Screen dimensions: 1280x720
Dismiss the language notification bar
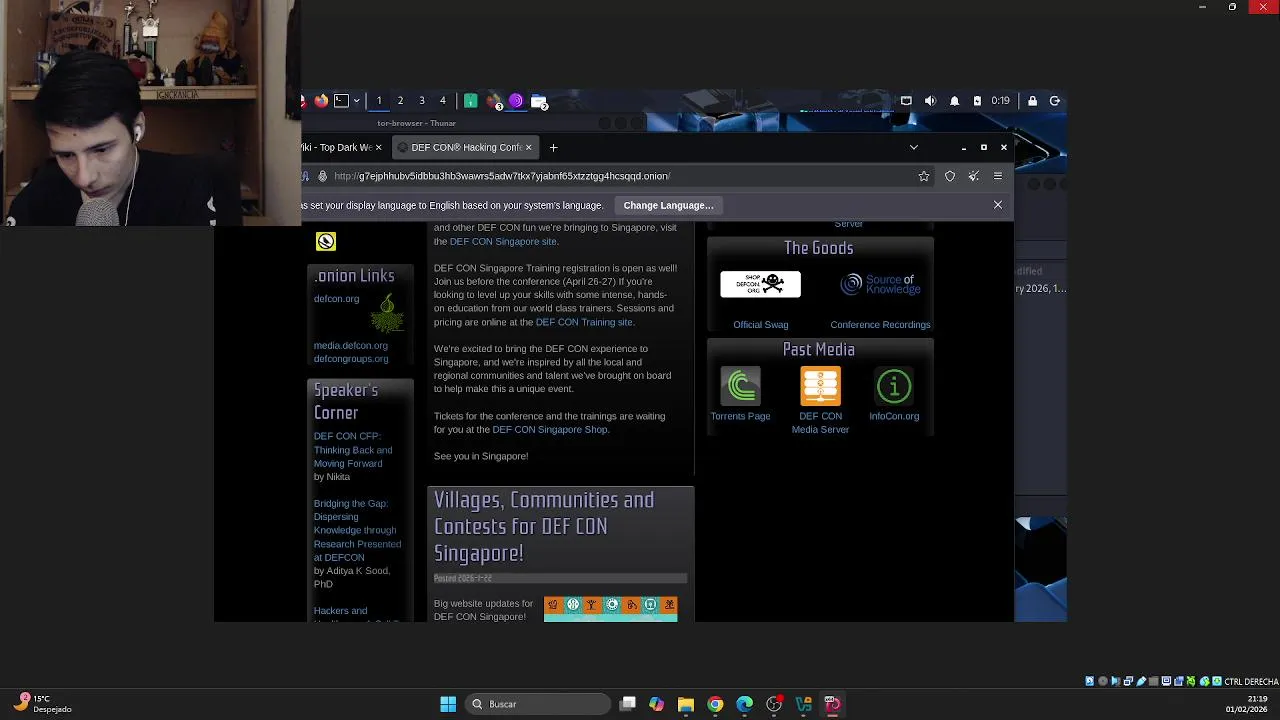click(x=998, y=205)
